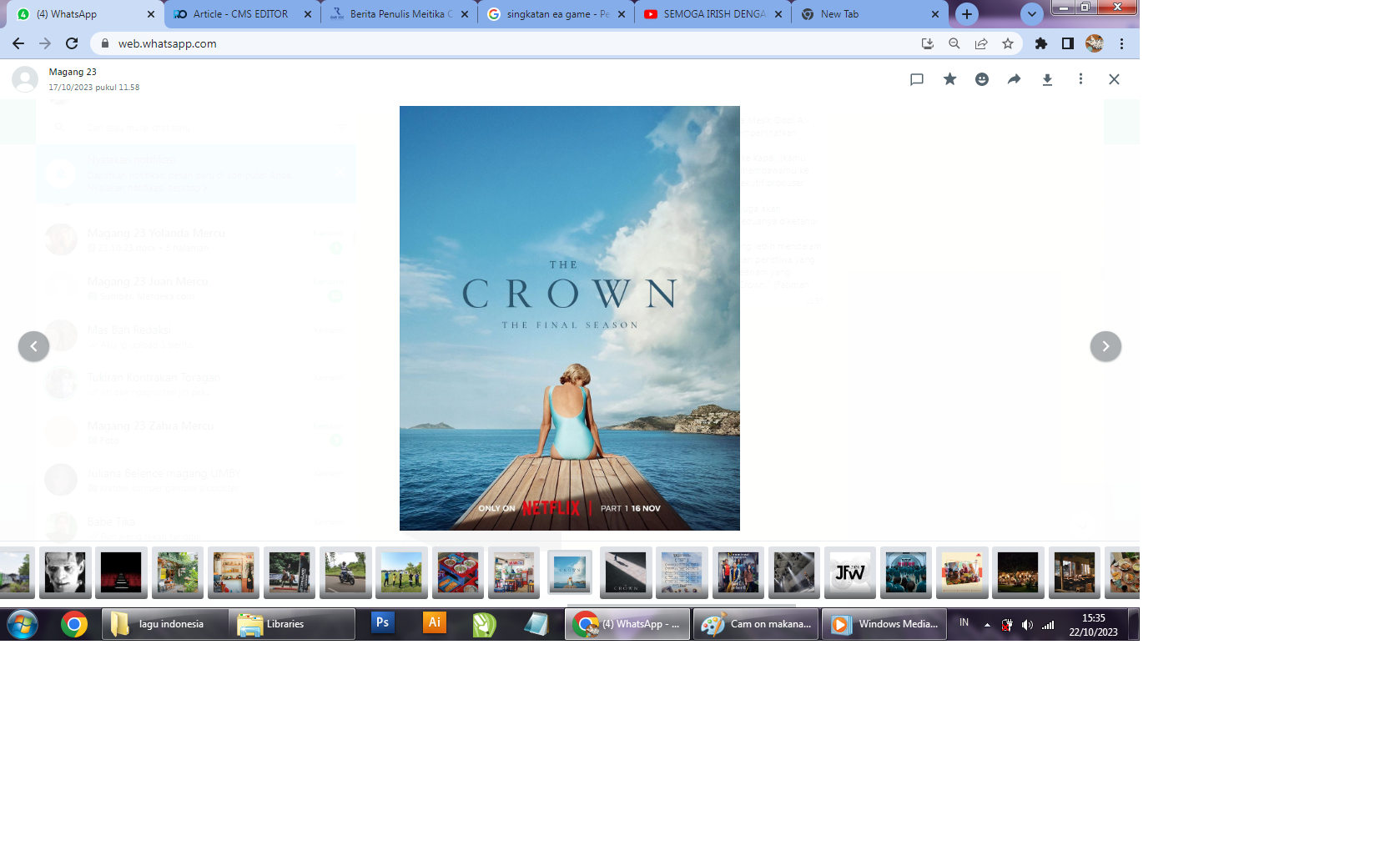Screen dimensions: 1400x861
Task: Click the site lock security icon
Action: (105, 43)
